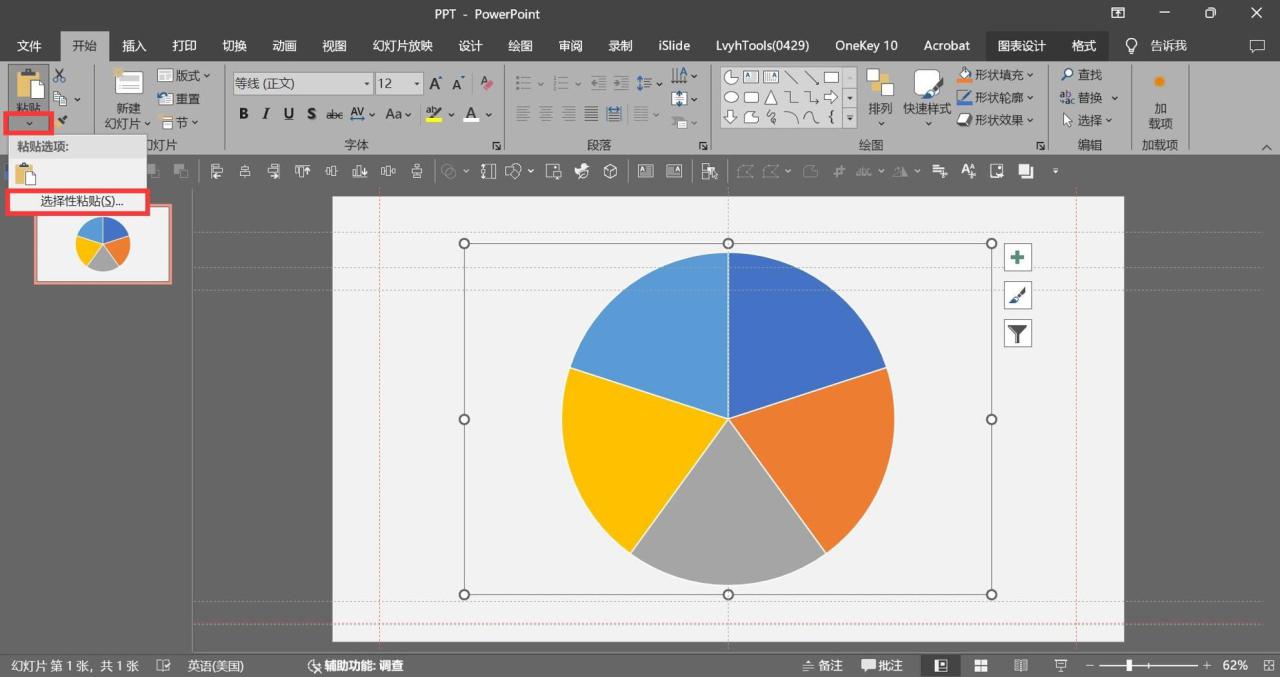Toggle bold formatting
Viewport: 1280px width, 677px height.
coord(243,114)
